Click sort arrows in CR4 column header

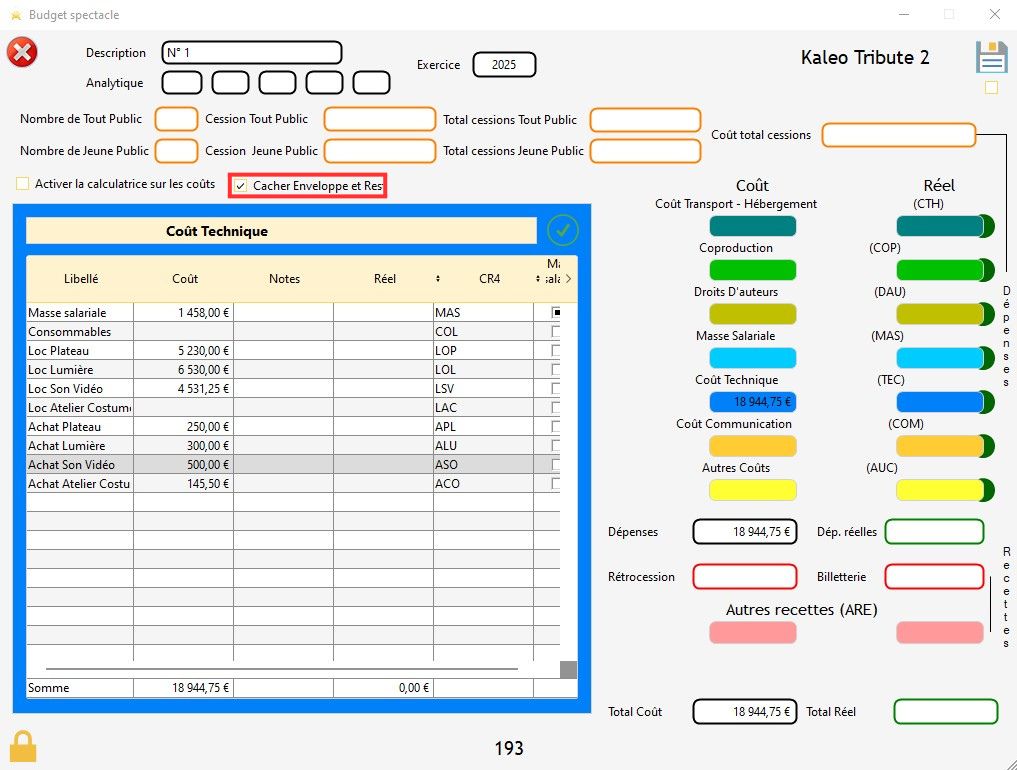537,279
